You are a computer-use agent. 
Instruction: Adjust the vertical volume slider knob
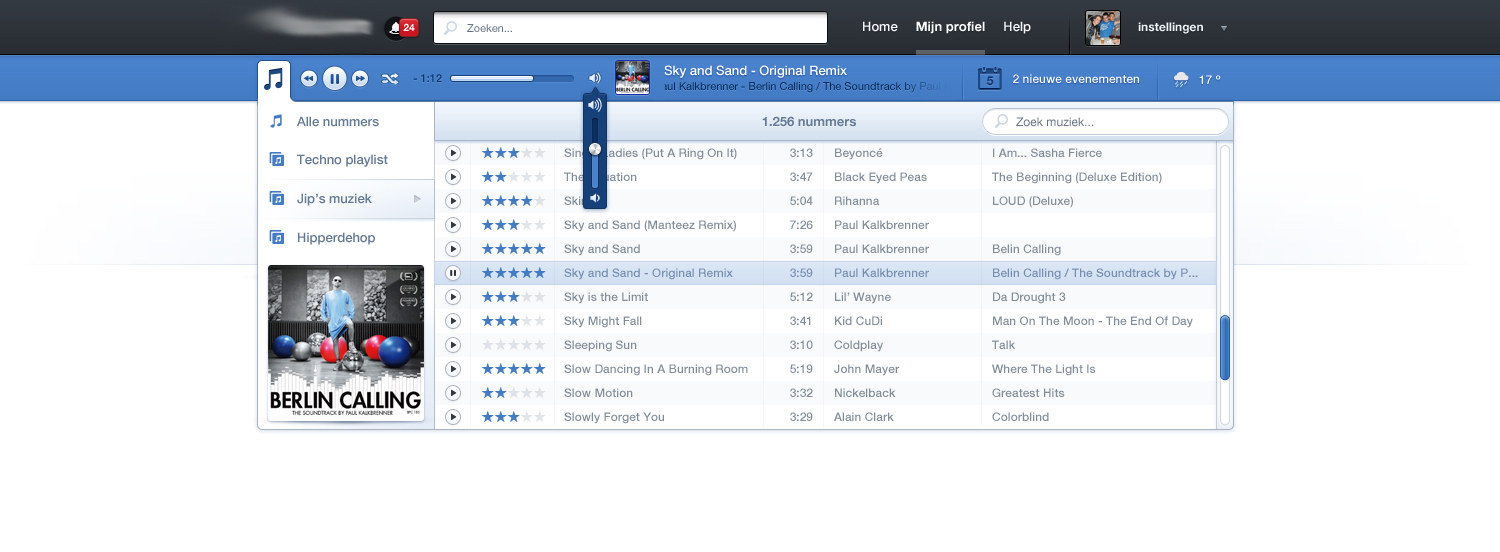(595, 149)
